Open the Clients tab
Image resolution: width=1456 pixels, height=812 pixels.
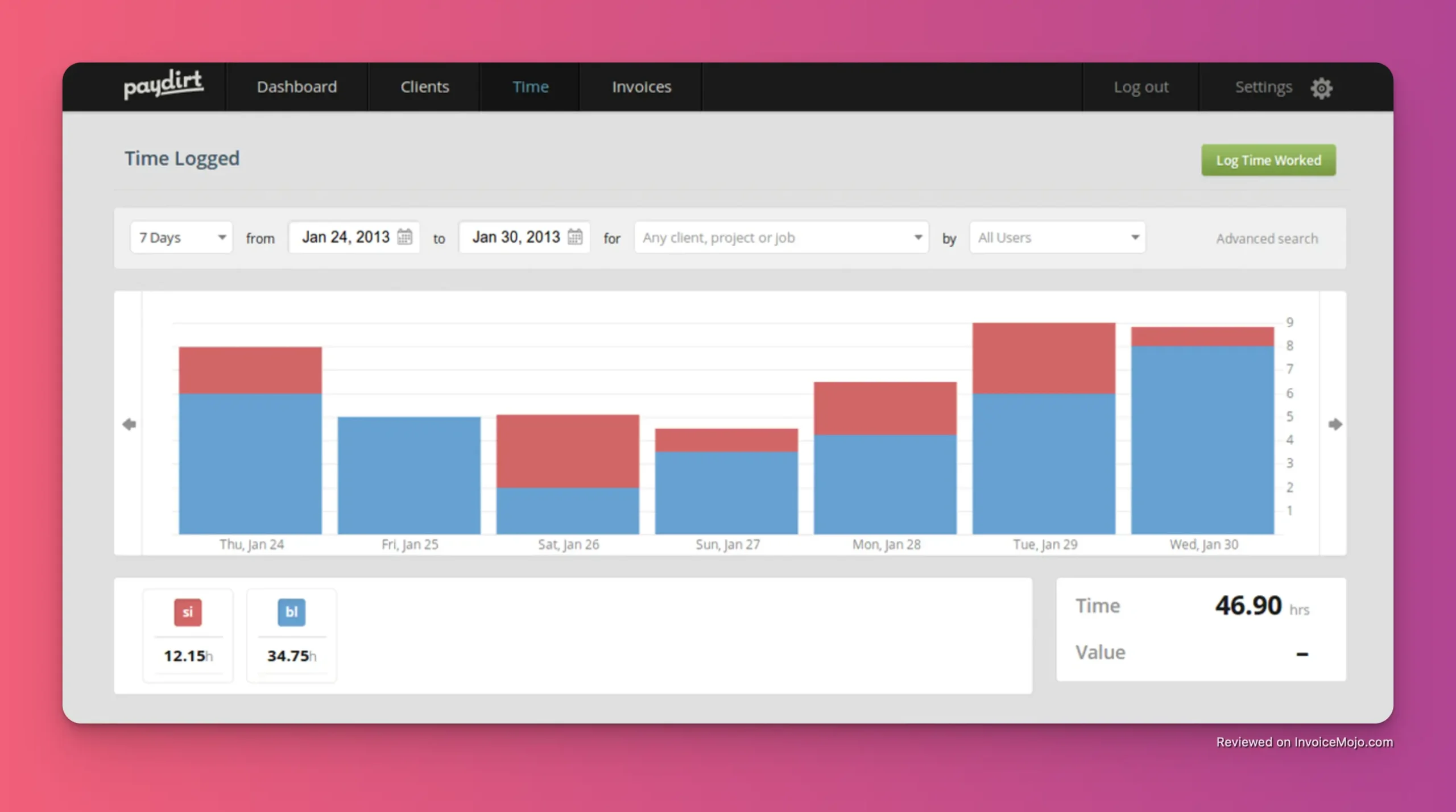424,87
